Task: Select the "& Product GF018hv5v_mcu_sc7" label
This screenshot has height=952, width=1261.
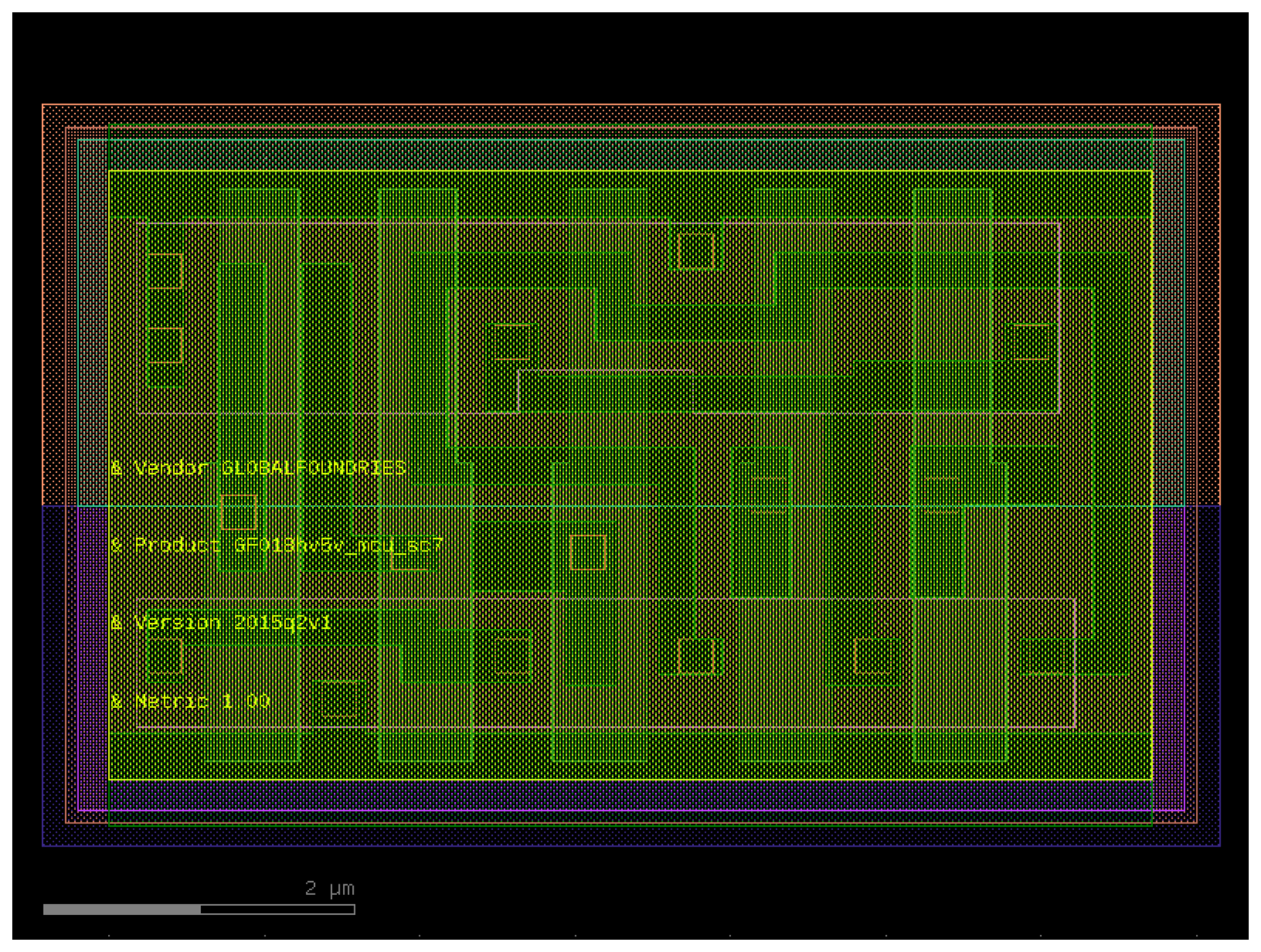Action: pyautogui.click(x=277, y=546)
